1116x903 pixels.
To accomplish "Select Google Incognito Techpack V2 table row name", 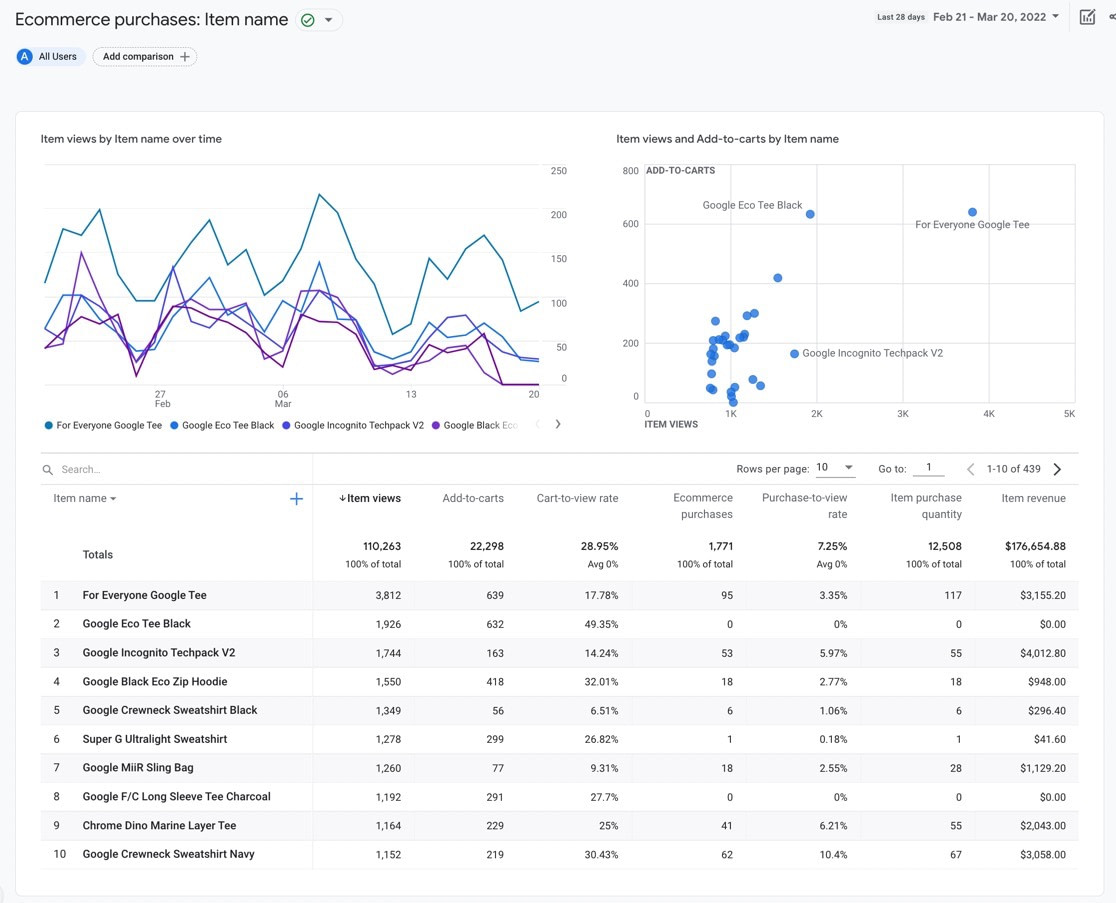I will [x=159, y=653].
